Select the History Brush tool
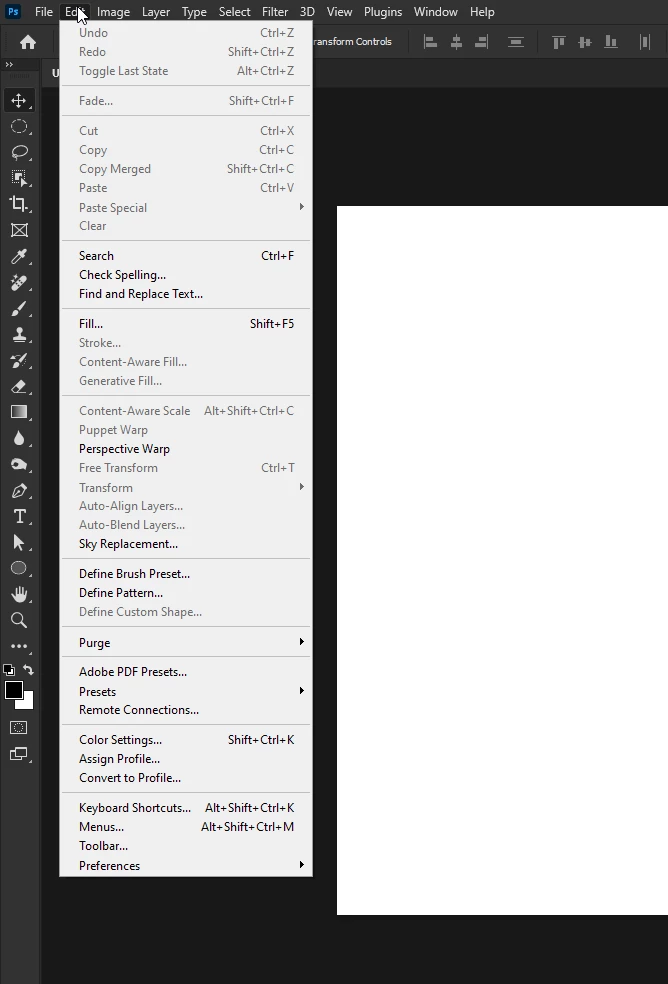This screenshot has width=668, height=984. point(19,360)
